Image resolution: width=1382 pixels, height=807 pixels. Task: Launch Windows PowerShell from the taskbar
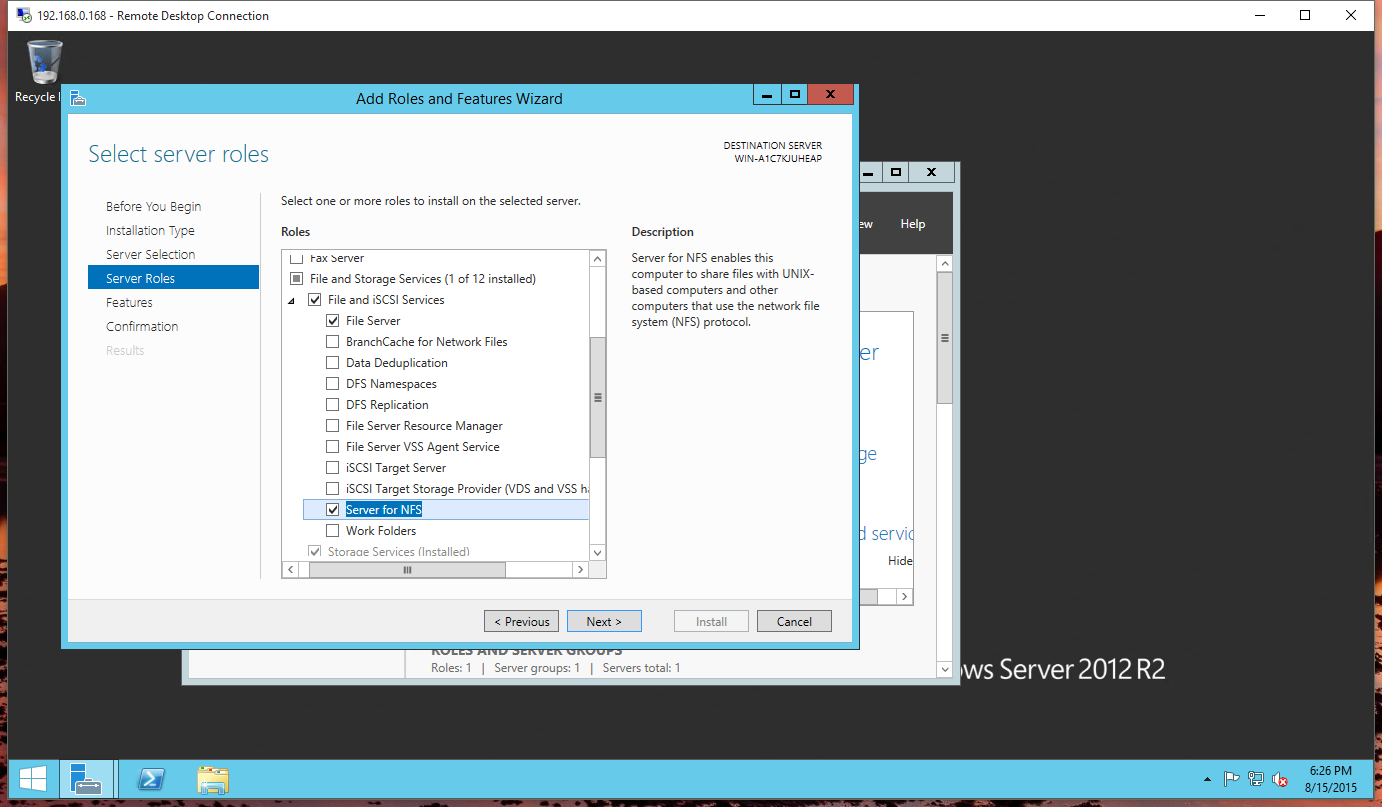point(151,779)
